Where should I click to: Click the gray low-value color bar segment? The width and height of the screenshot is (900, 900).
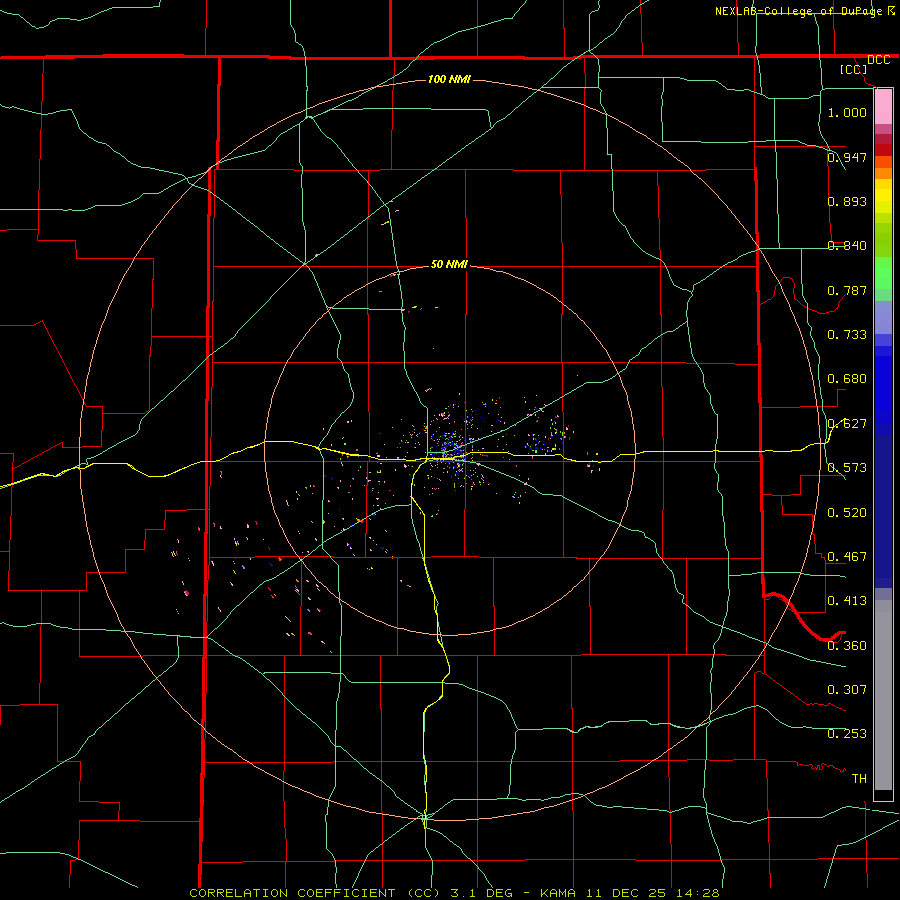[883, 695]
